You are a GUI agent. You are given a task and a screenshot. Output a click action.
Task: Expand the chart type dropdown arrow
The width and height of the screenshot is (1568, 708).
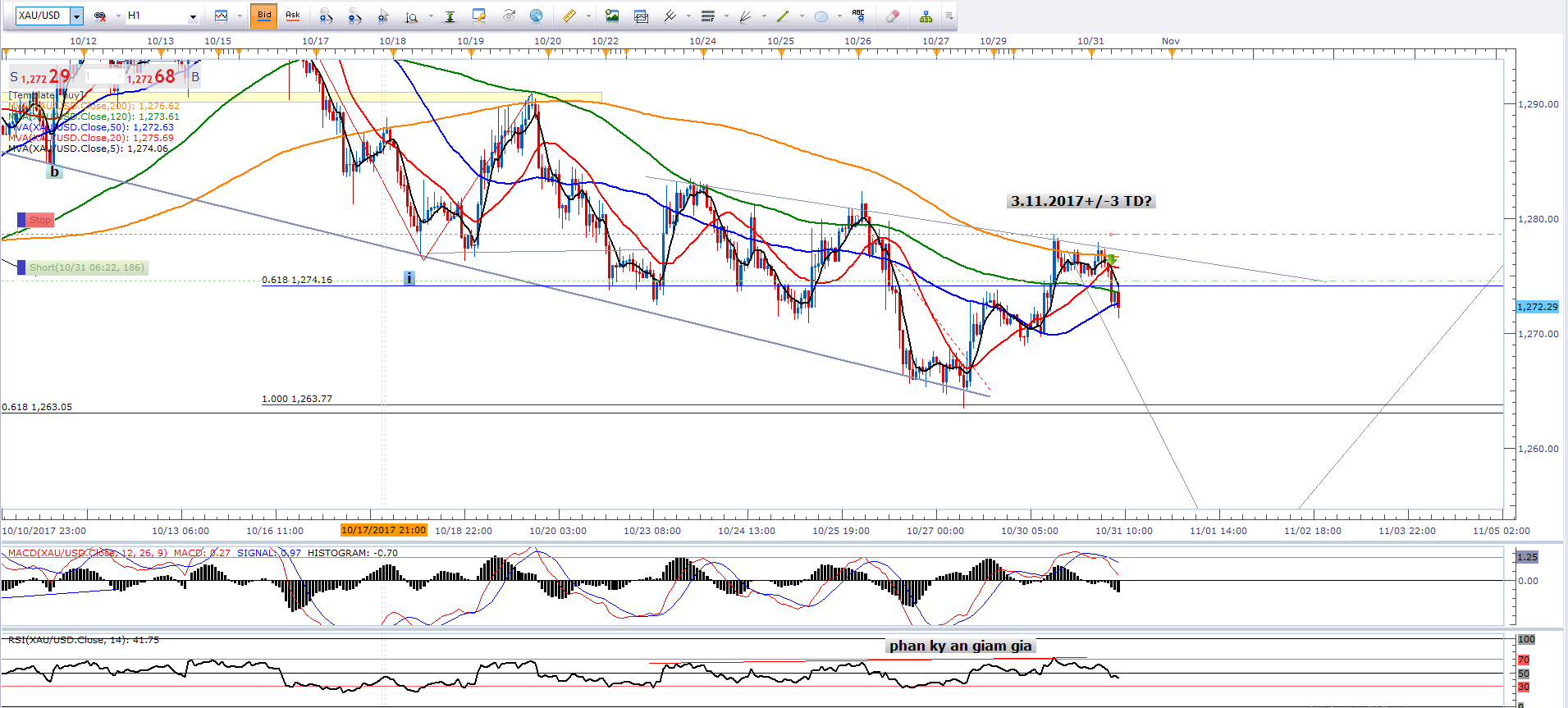240,16
